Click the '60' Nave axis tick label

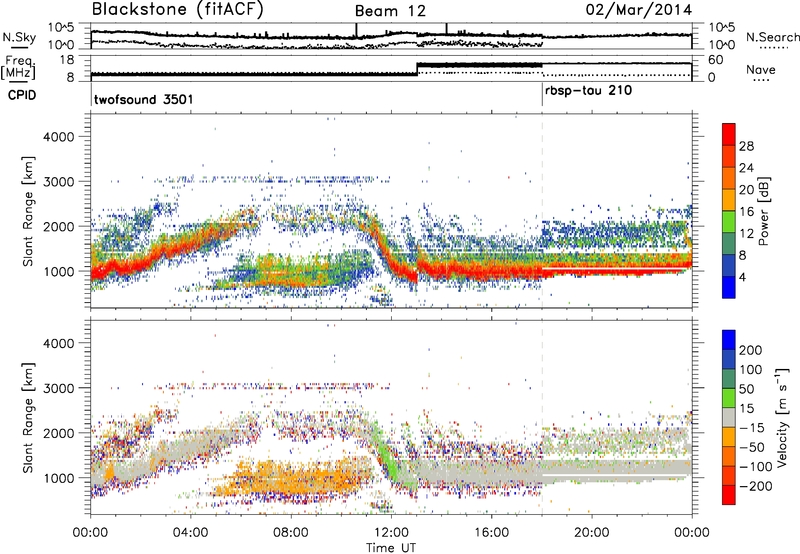coord(716,60)
